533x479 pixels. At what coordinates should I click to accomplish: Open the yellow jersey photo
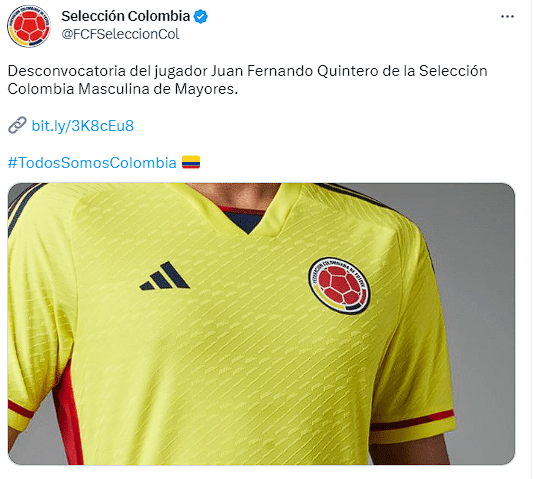261,324
